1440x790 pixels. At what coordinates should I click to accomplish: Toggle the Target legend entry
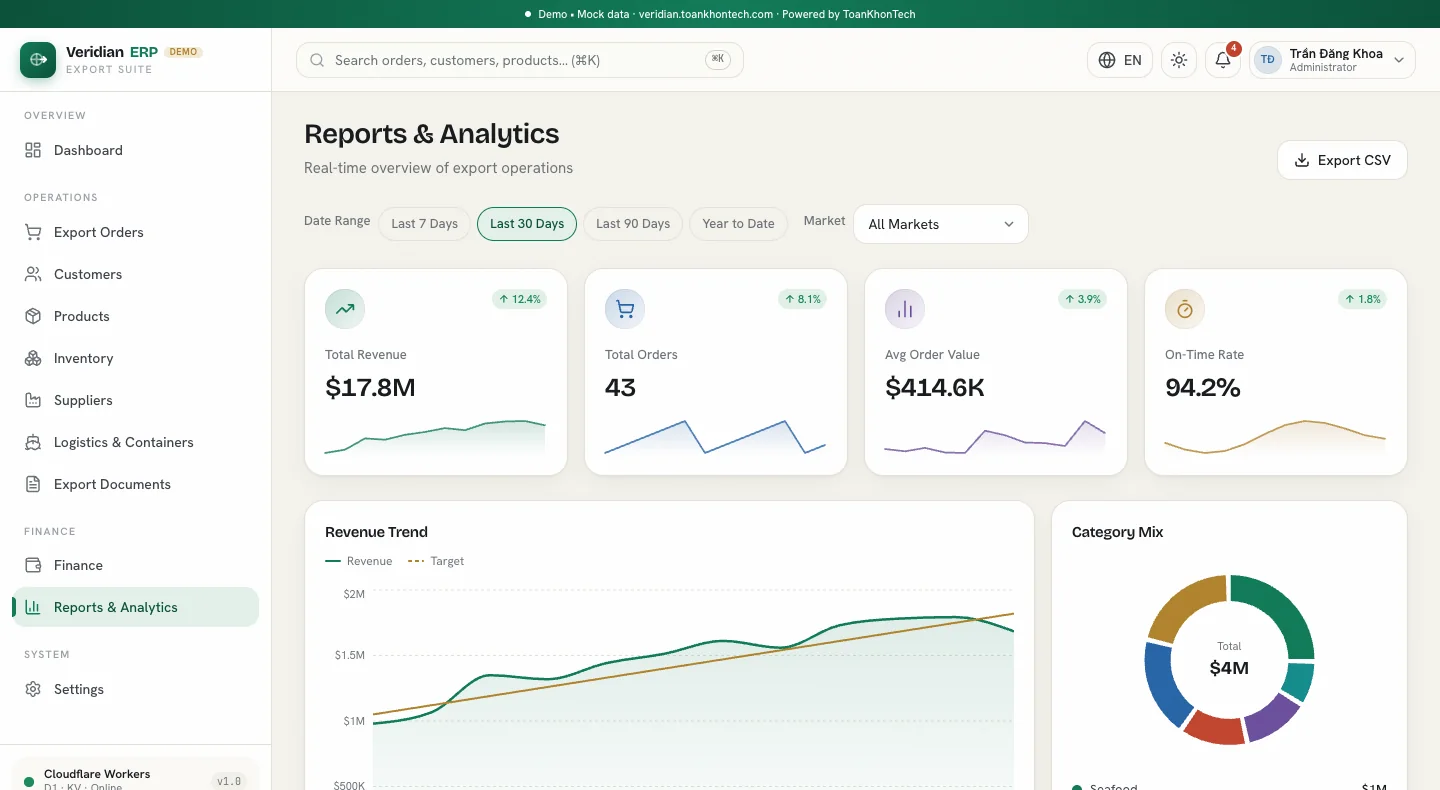(x=436, y=561)
